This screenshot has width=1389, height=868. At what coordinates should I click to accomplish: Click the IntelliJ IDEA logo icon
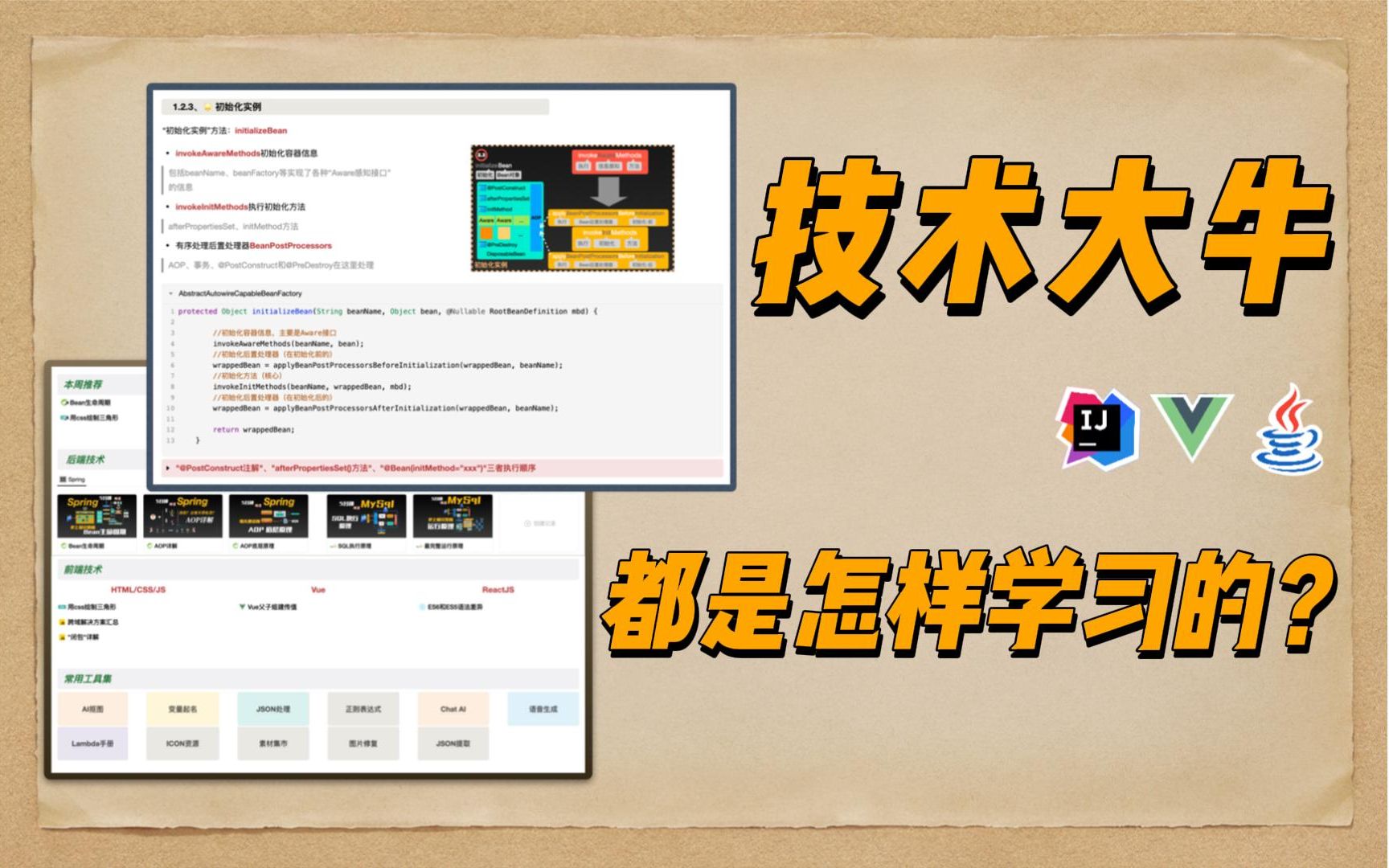(1097, 428)
